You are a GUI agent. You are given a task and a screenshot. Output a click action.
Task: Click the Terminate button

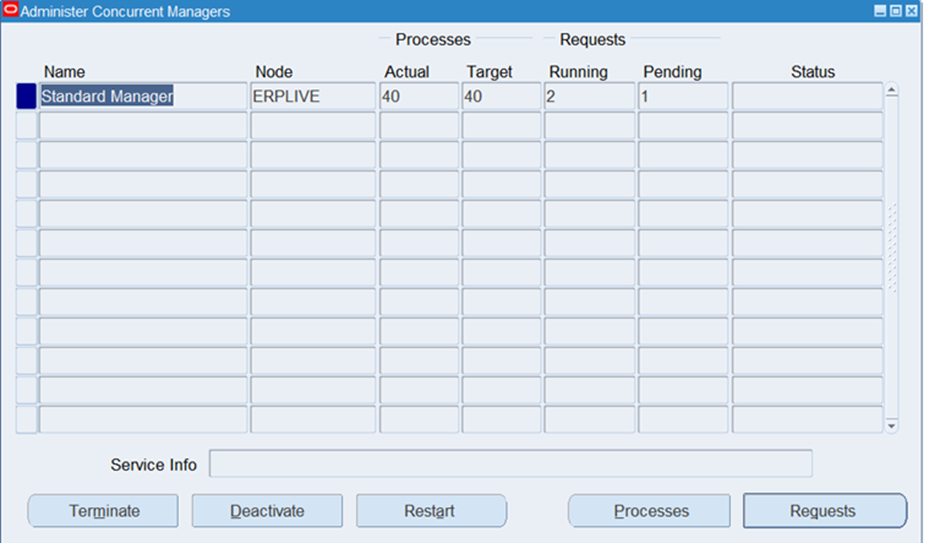coord(103,511)
